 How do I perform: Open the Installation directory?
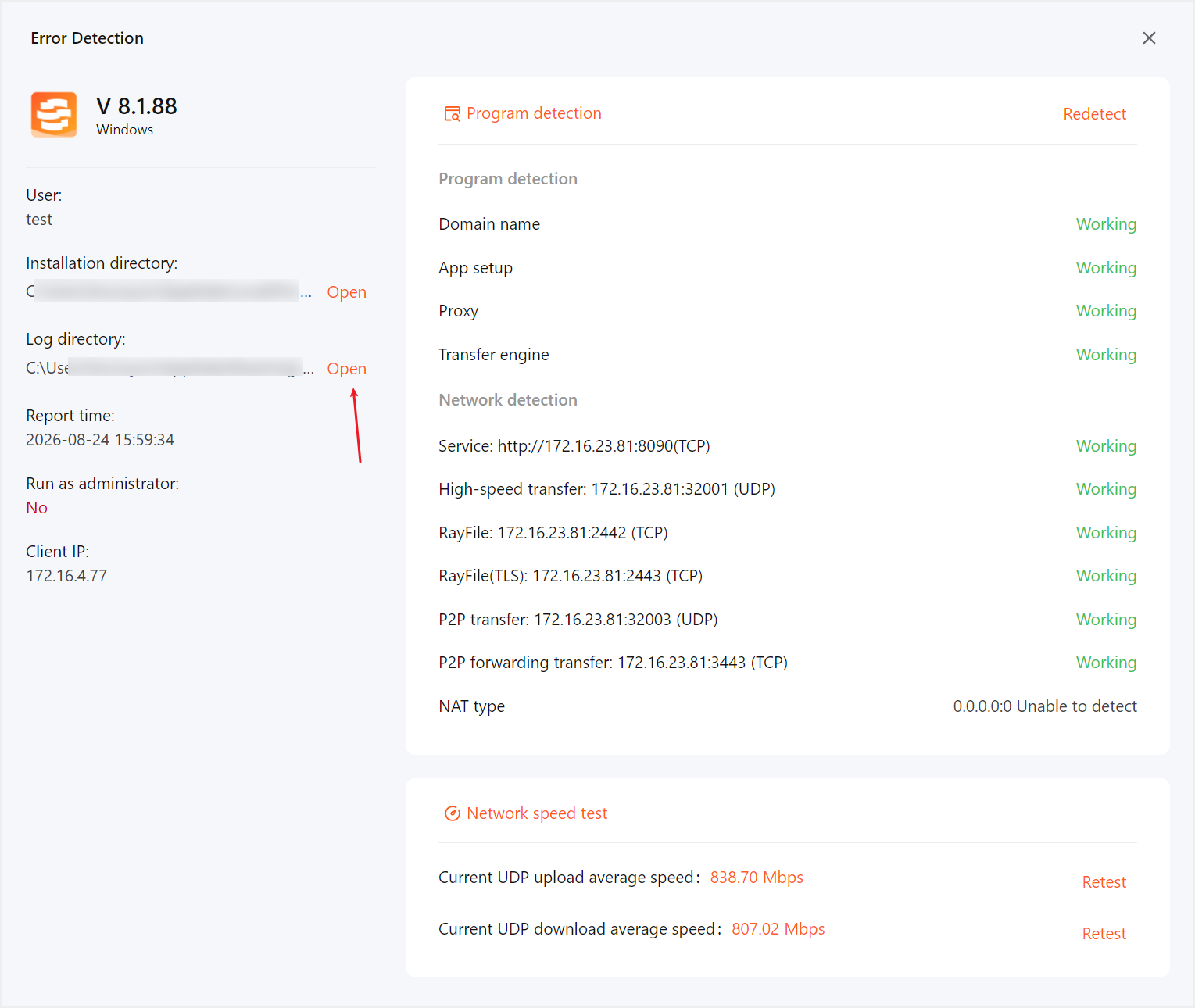346,292
